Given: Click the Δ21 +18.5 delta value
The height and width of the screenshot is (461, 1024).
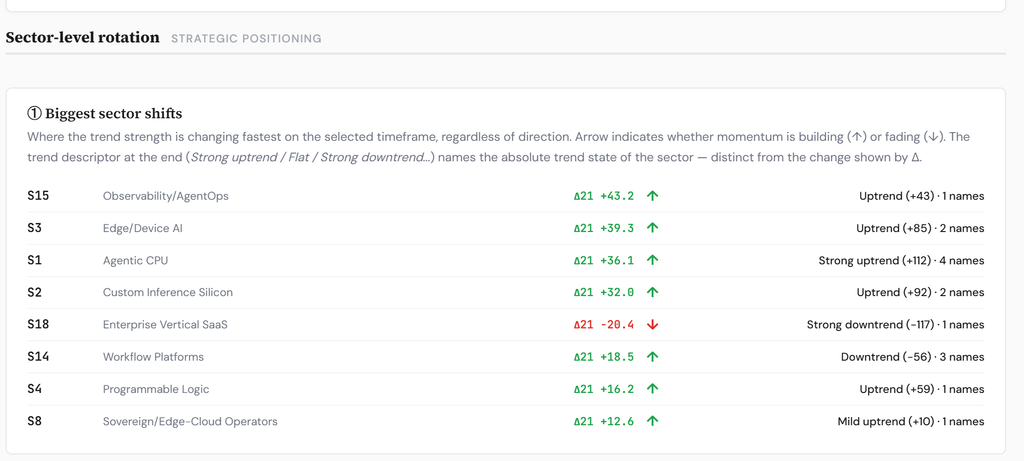Looking at the screenshot, I should [603, 357].
